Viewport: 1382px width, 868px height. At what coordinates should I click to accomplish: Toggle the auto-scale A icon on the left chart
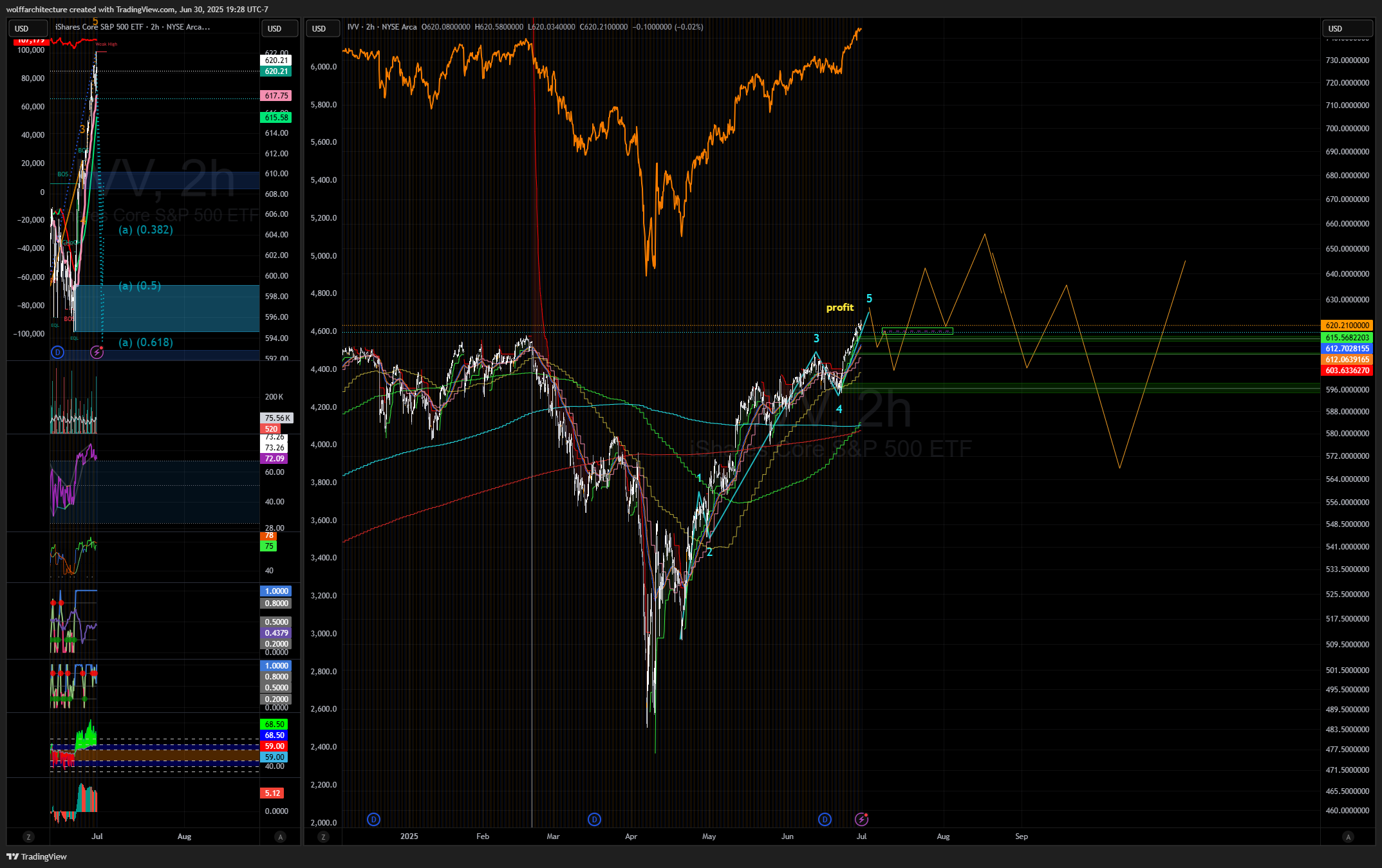pyautogui.click(x=280, y=836)
